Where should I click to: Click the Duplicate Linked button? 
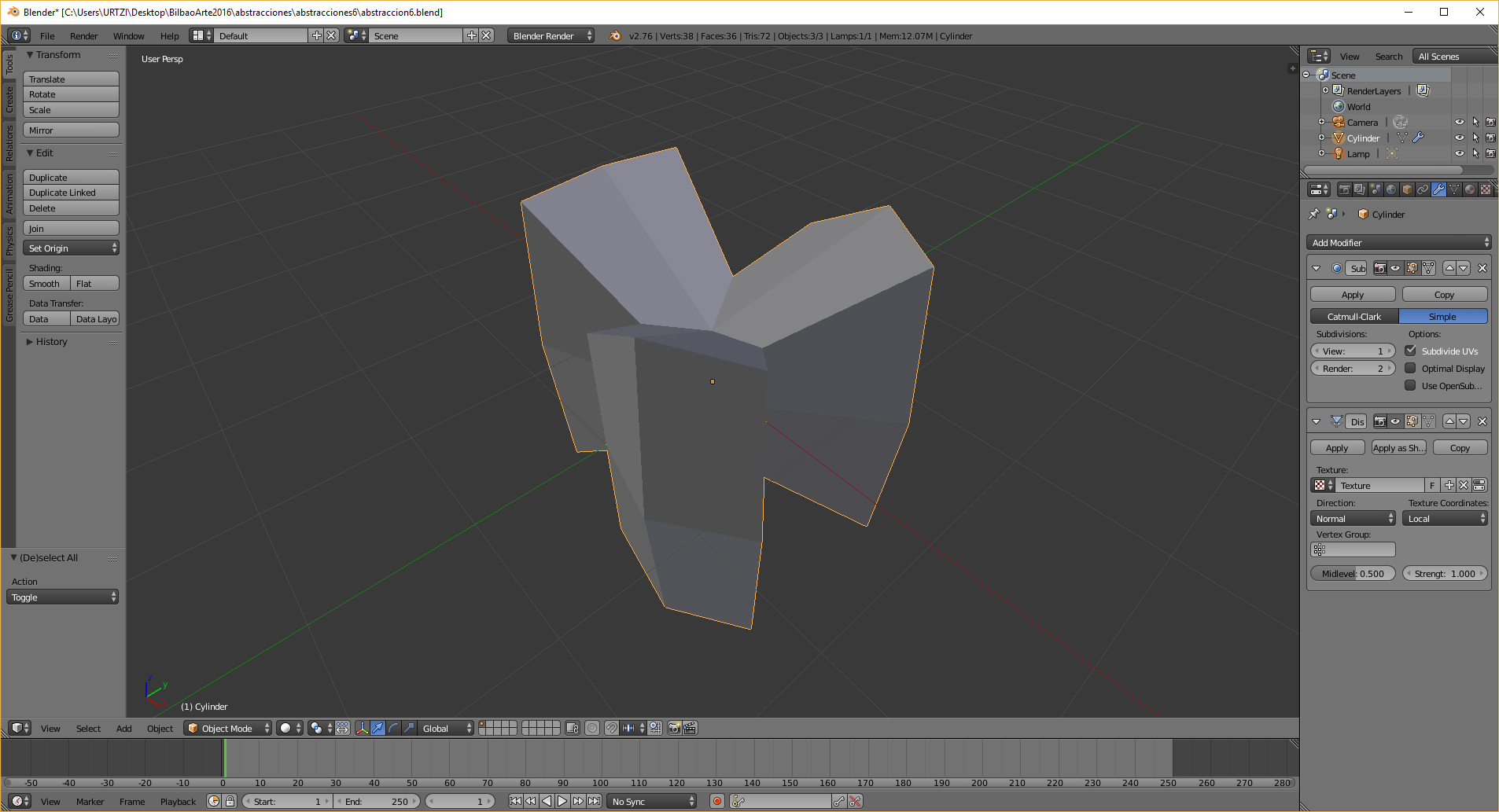(71, 193)
